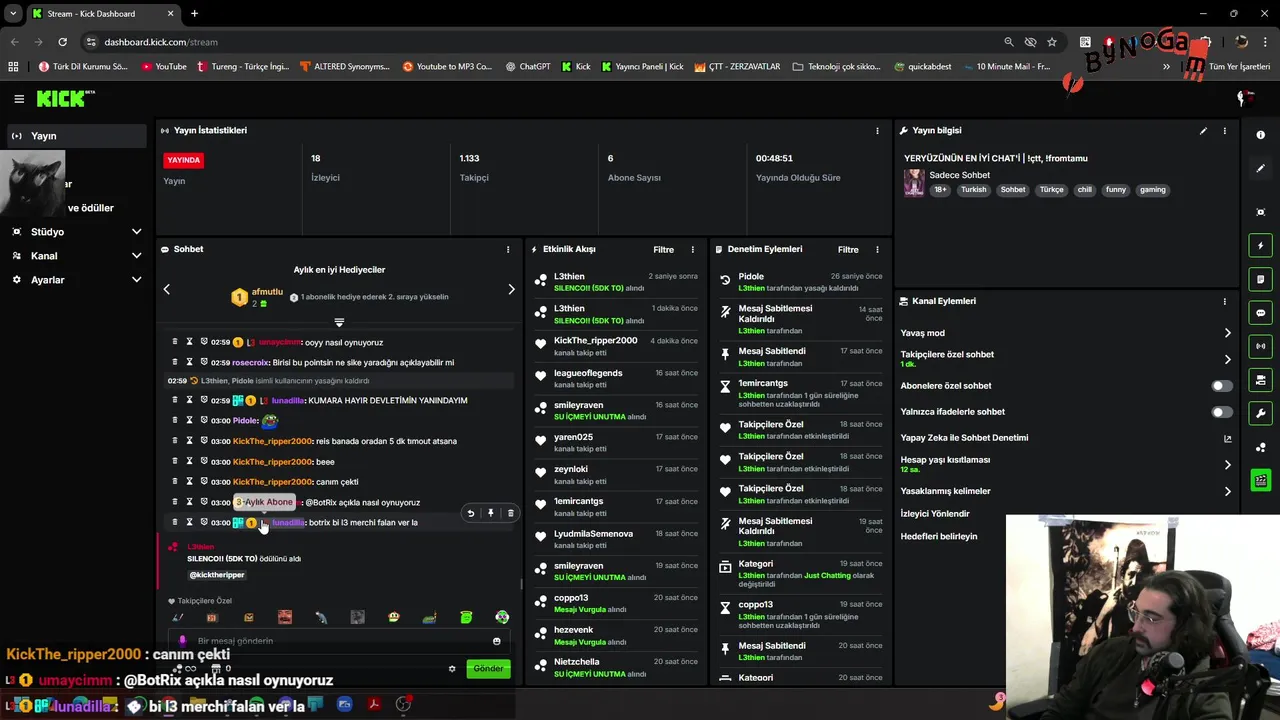Open Etkinlik Akışı three-dot menu
1280x720 pixels.
[692, 249]
